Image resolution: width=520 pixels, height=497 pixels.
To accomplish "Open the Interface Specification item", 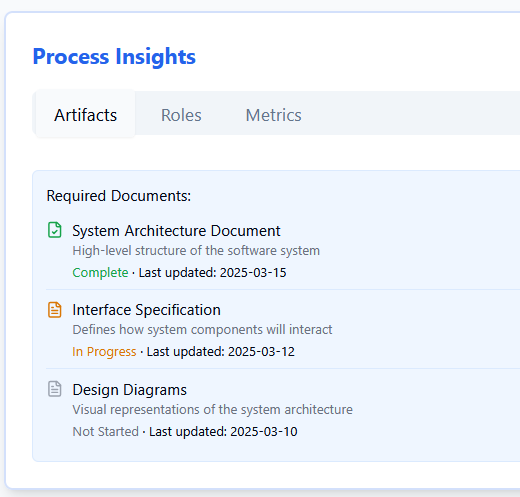I will point(146,310).
